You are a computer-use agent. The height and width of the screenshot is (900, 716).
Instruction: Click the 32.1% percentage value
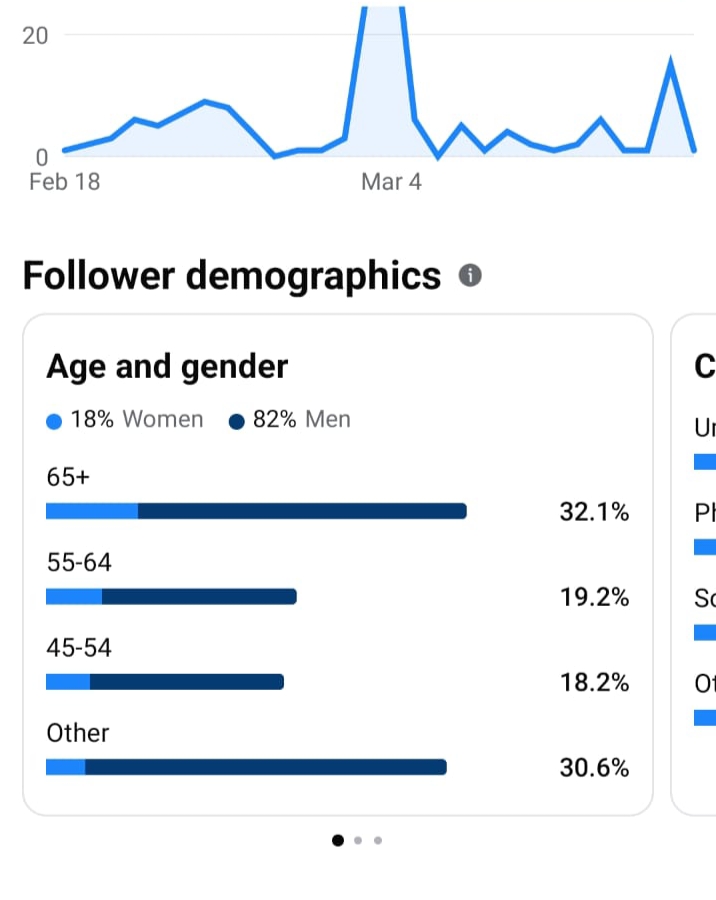coord(594,513)
